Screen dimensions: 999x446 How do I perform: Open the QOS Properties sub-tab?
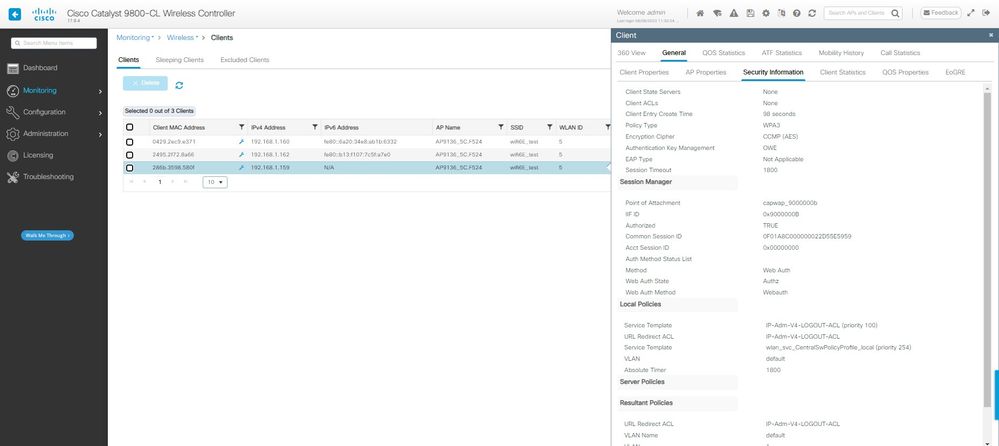(x=905, y=73)
